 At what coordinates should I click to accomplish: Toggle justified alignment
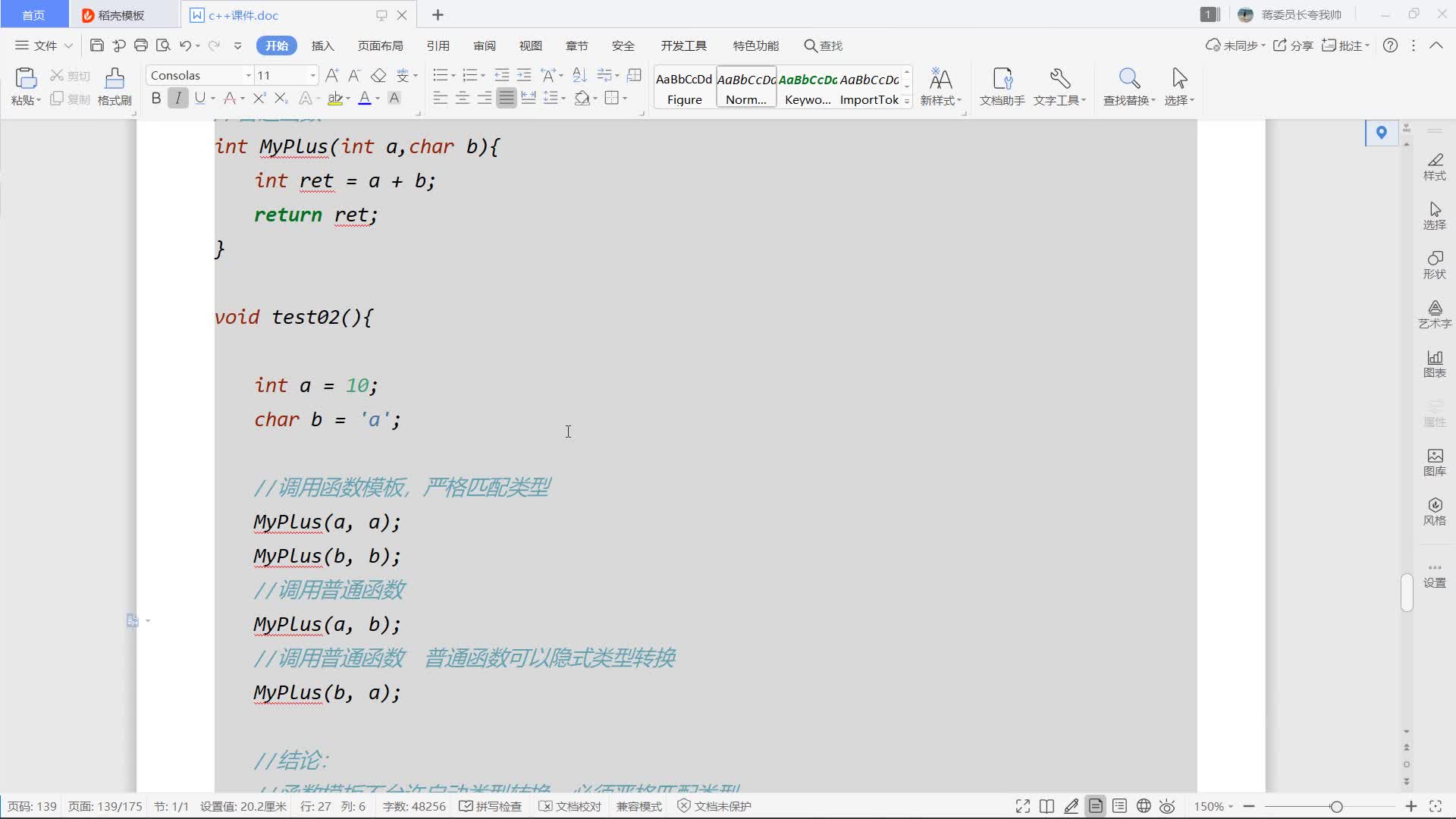(507, 98)
